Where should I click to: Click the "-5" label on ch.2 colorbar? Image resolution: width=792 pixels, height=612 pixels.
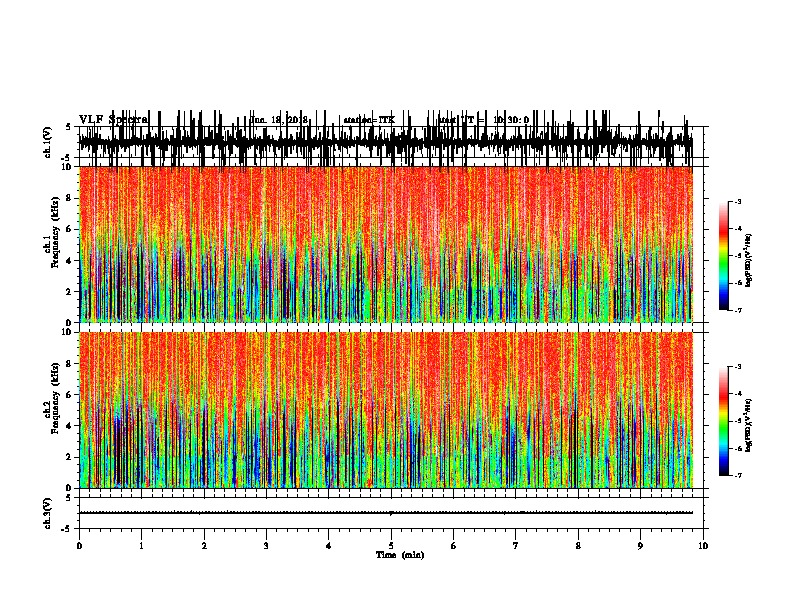[x=737, y=421]
